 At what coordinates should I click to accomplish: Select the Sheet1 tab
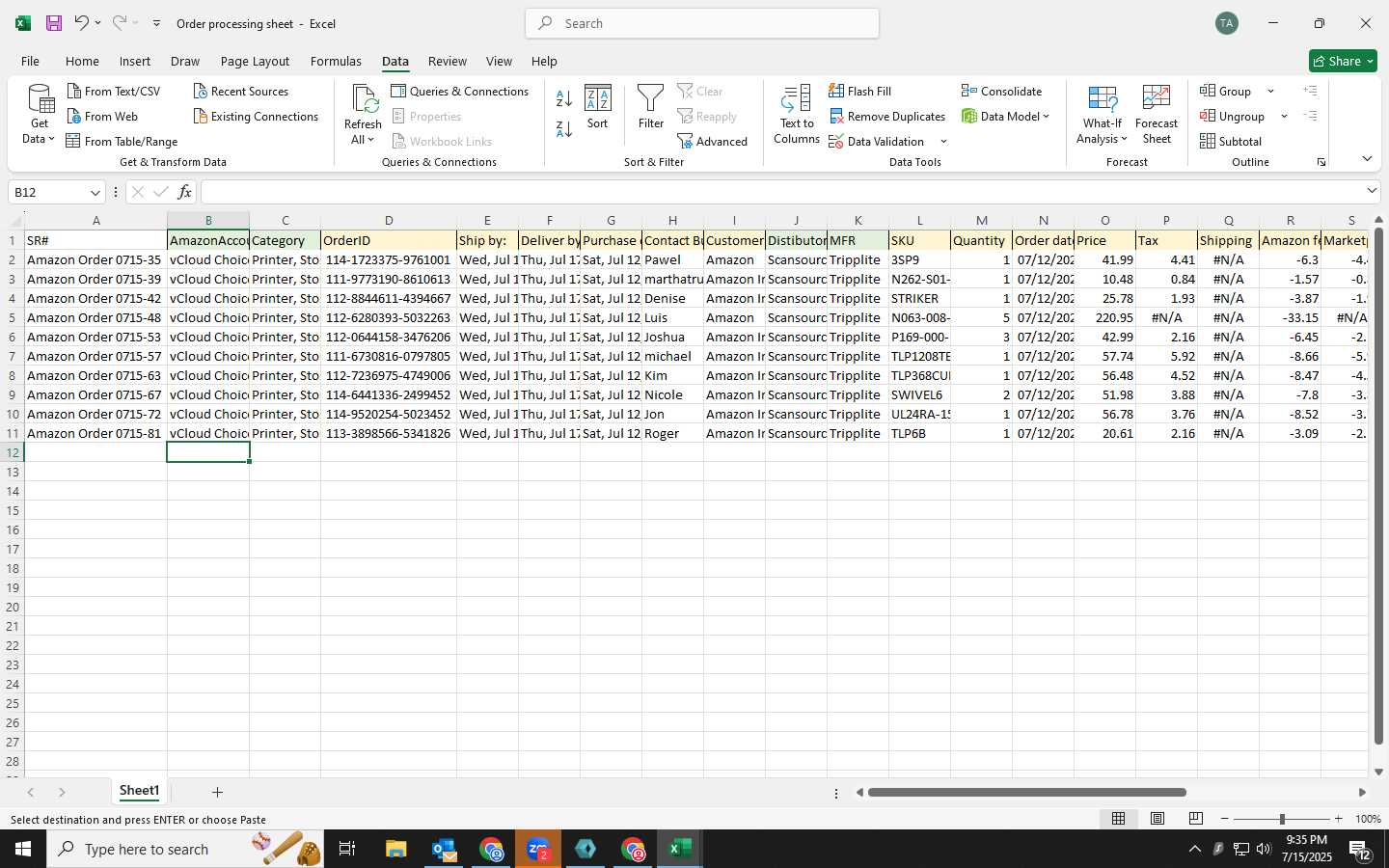(x=139, y=791)
